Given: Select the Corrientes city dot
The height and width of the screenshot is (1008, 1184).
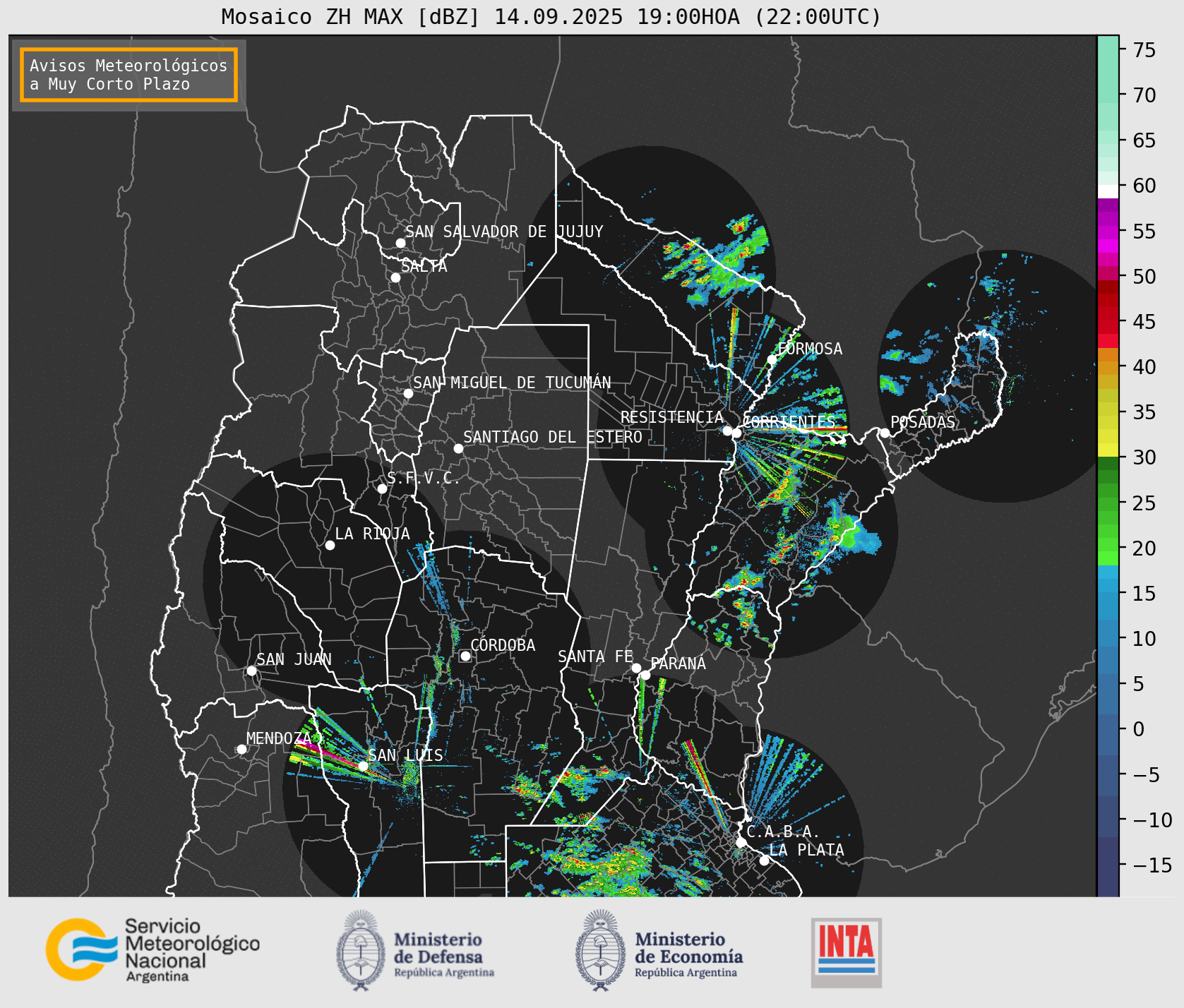Looking at the screenshot, I should pos(736,433).
